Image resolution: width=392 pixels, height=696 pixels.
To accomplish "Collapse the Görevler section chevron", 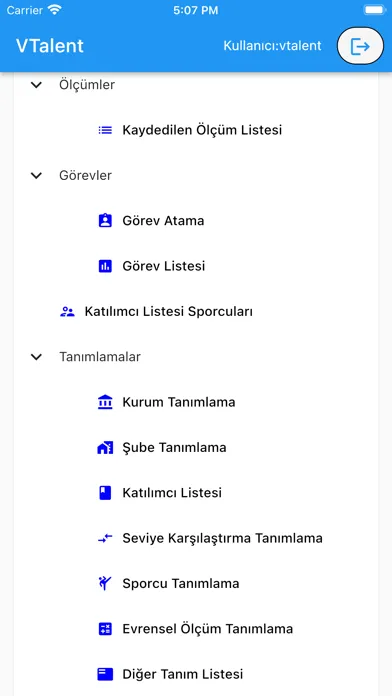I will tap(36, 175).
